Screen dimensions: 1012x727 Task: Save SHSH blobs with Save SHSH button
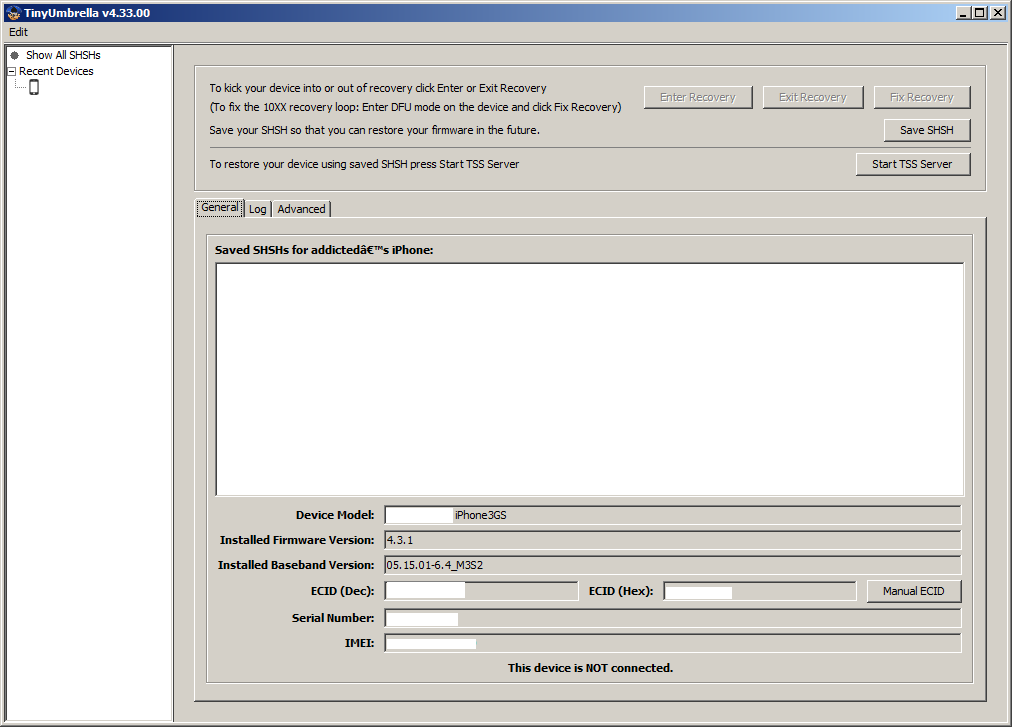coord(927,130)
